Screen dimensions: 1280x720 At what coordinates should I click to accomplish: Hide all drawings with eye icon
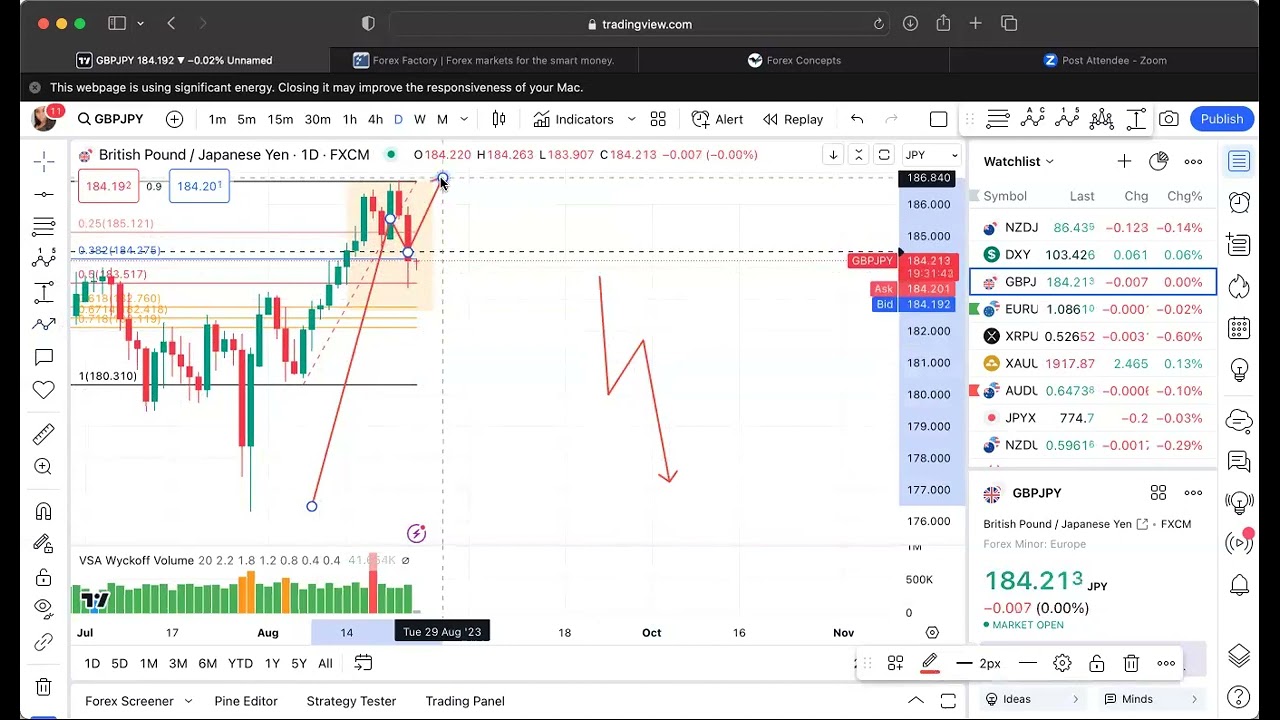click(x=43, y=607)
